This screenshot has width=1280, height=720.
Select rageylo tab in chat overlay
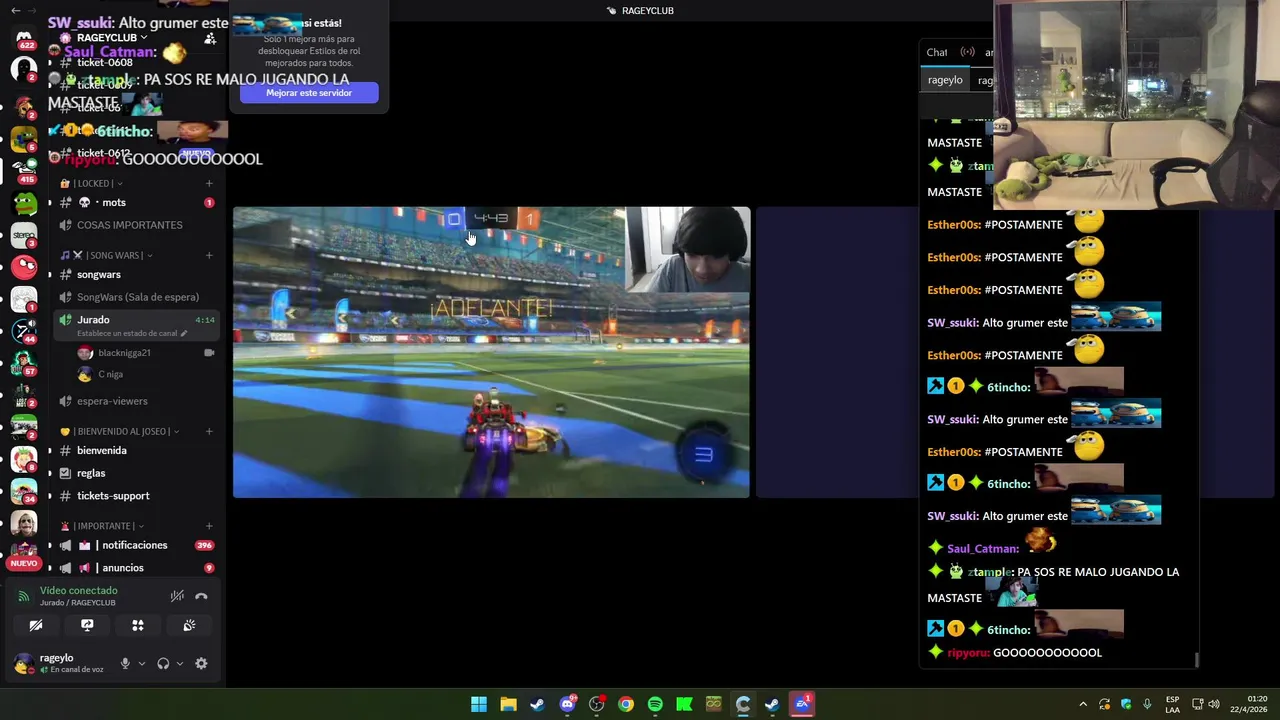(x=945, y=80)
